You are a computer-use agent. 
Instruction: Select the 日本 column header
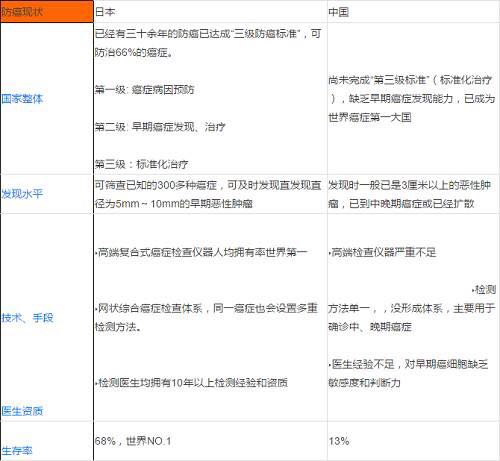(x=105, y=12)
